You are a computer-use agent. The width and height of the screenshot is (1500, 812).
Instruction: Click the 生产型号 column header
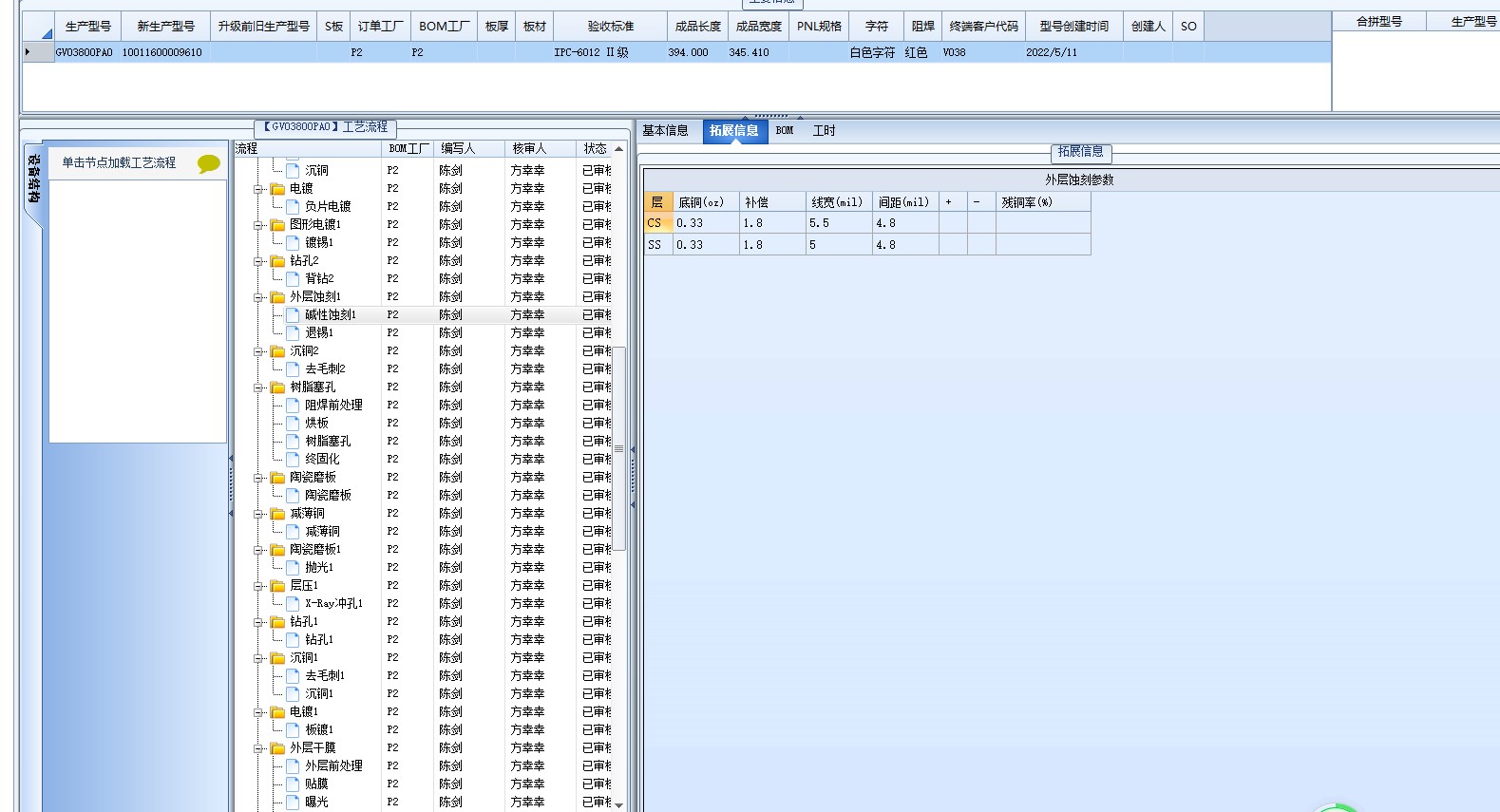click(x=88, y=27)
